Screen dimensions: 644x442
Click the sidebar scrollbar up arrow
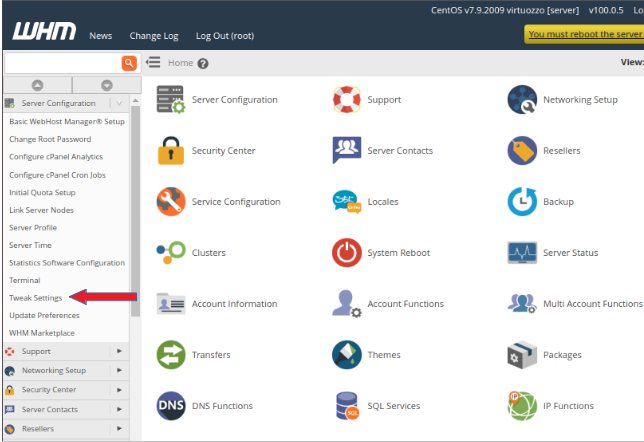click(136, 101)
